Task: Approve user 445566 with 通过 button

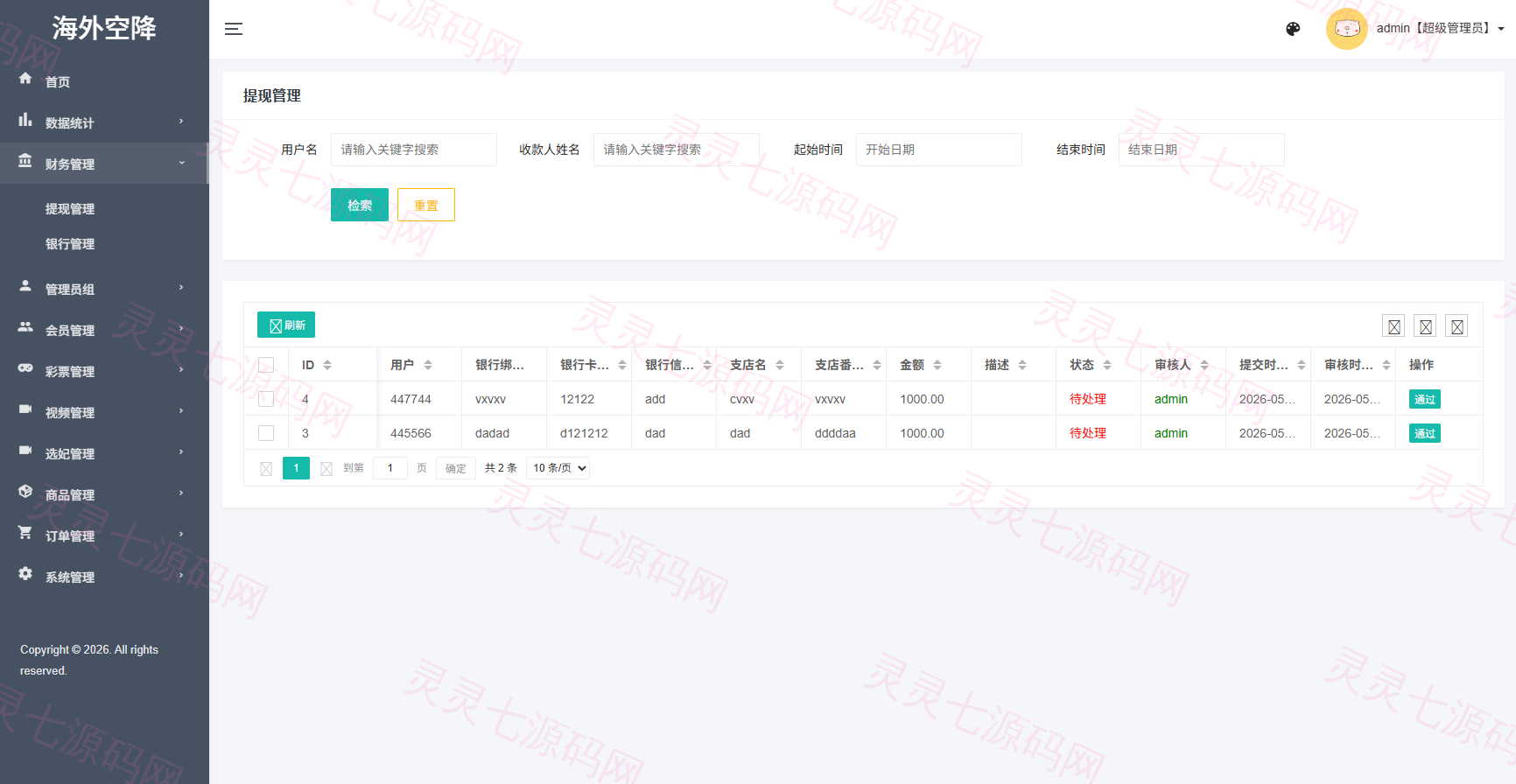Action: point(1425,433)
